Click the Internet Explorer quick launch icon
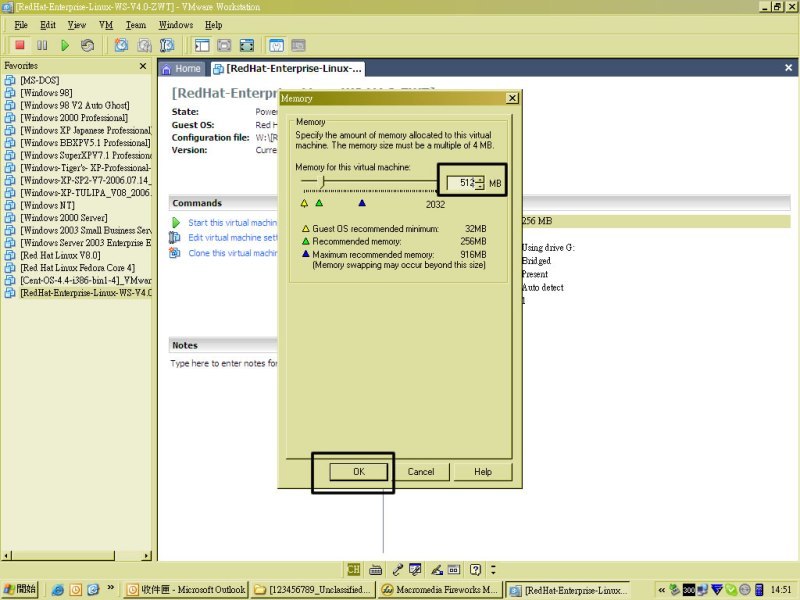The image size is (800, 600). click(58, 589)
